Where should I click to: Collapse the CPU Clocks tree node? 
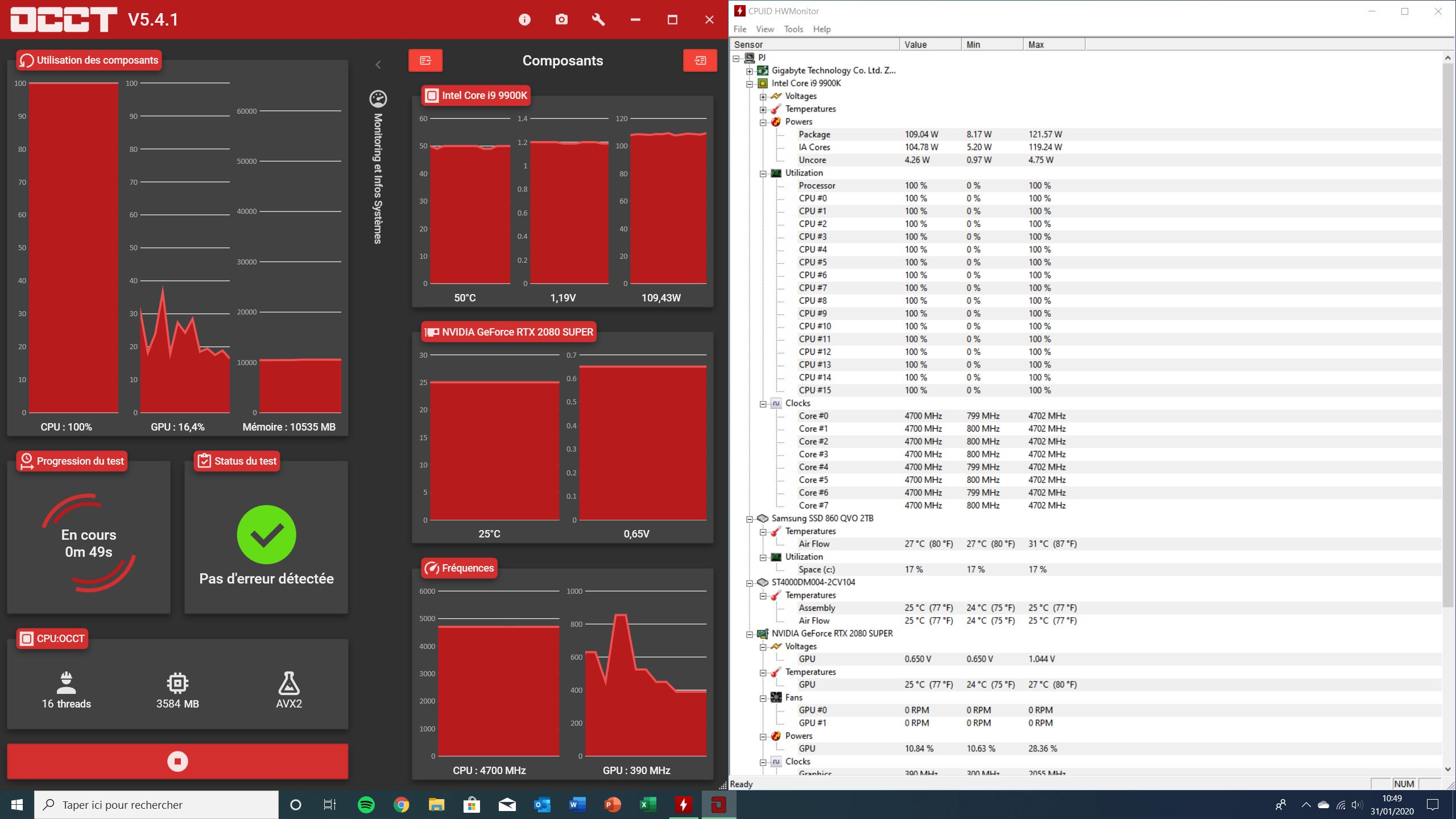tap(763, 404)
